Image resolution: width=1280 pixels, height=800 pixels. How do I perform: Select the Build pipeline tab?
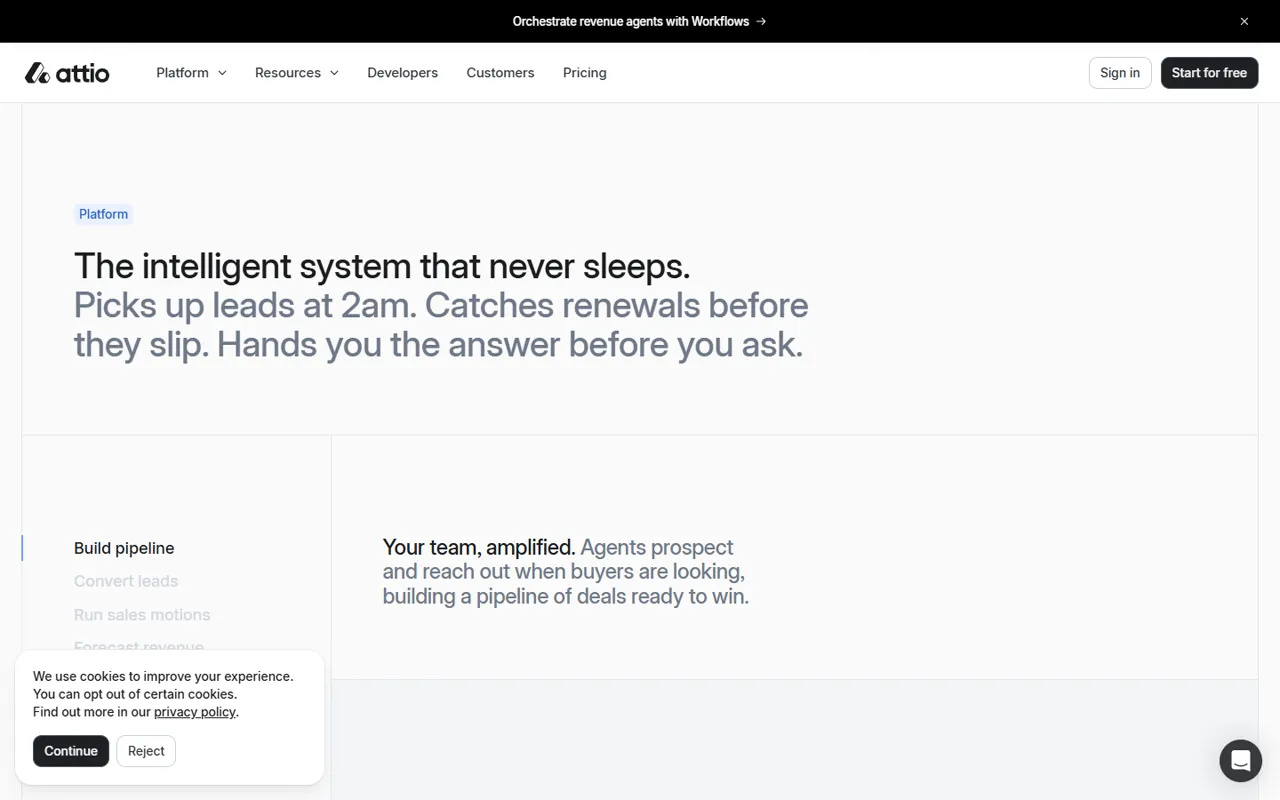click(x=124, y=548)
